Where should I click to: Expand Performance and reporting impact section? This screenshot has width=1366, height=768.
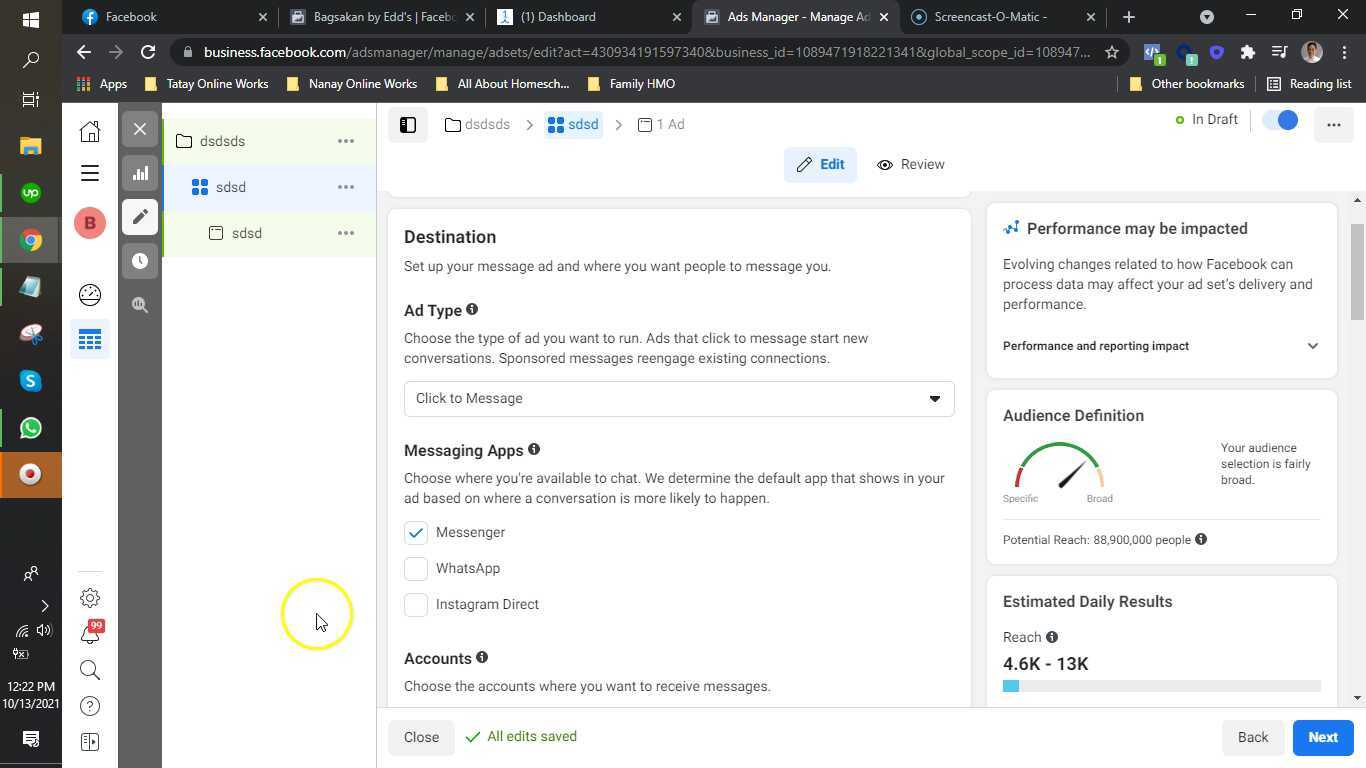pos(1161,346)
